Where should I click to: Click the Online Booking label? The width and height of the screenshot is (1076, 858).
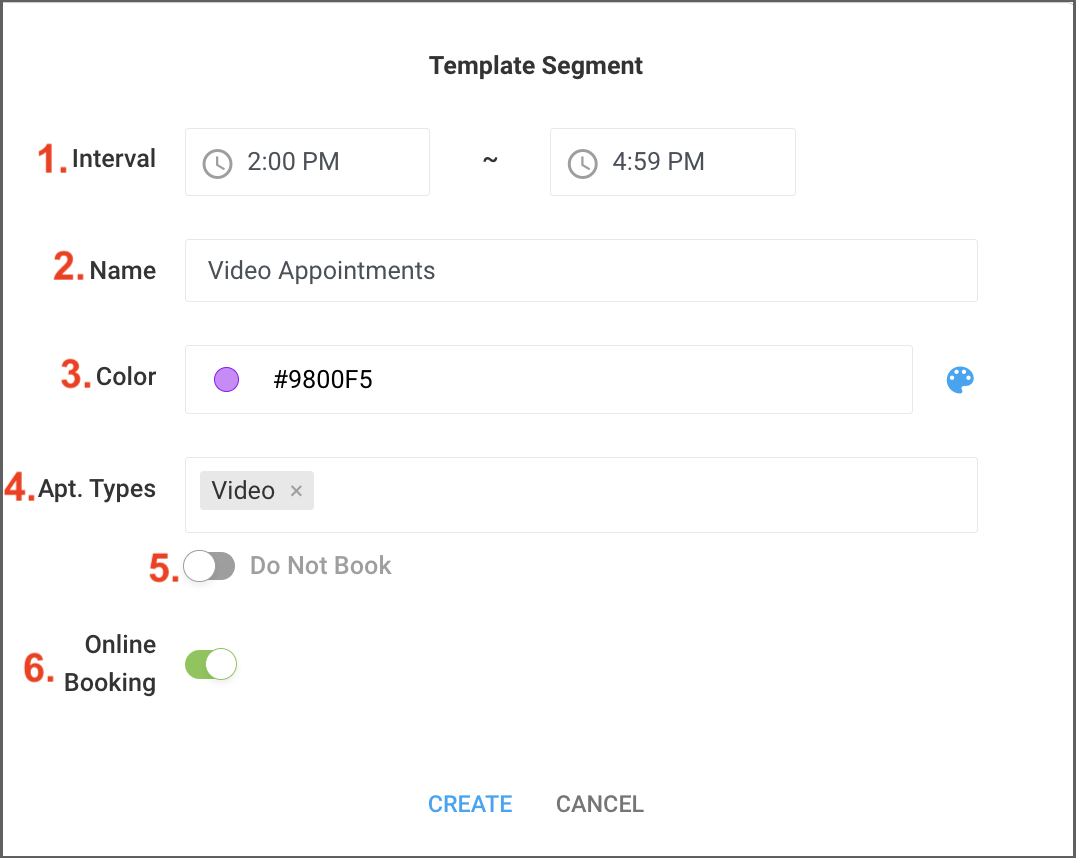click(x=110, y=664)
